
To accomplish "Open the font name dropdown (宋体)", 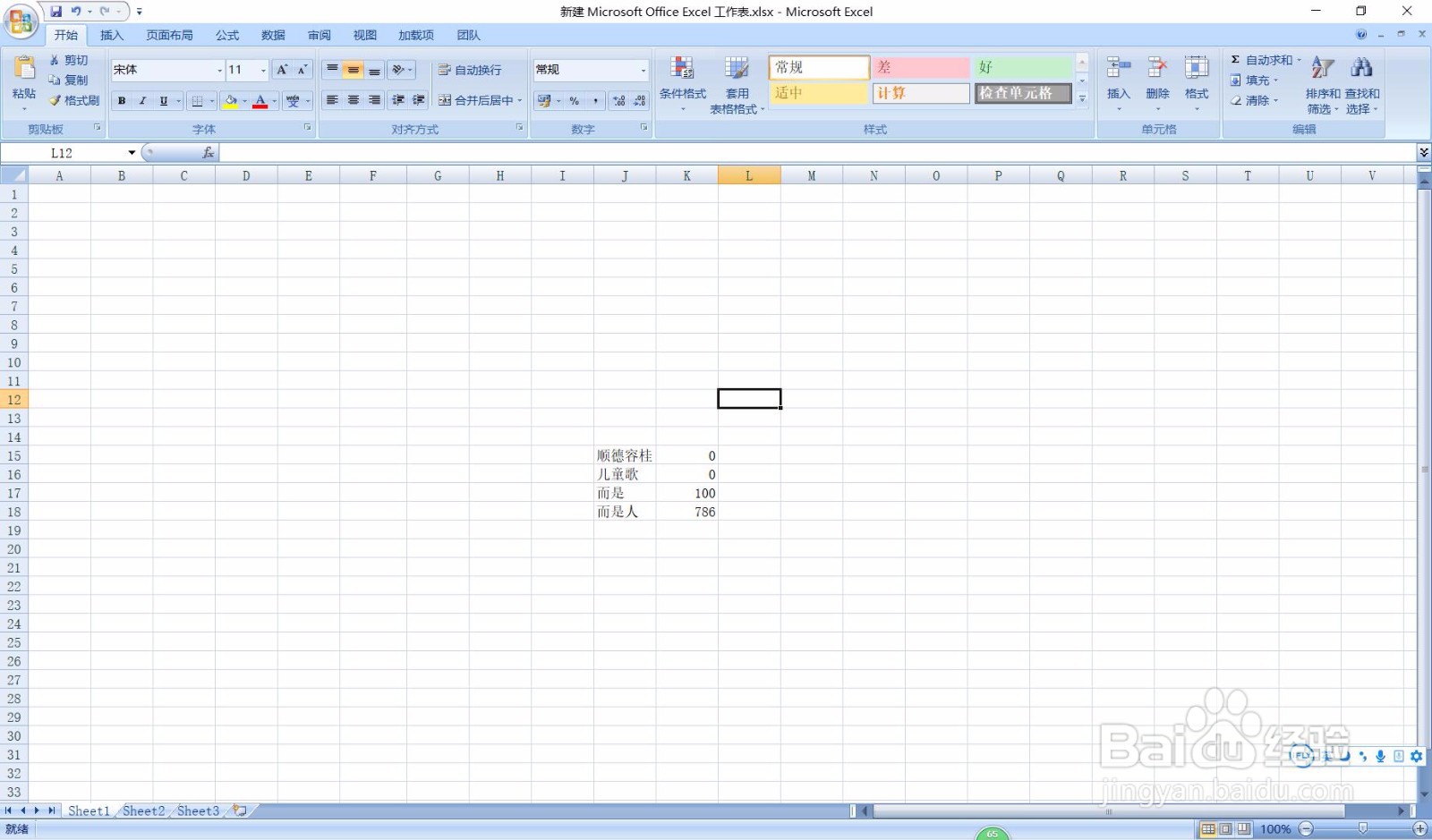I will click(219, 70).
